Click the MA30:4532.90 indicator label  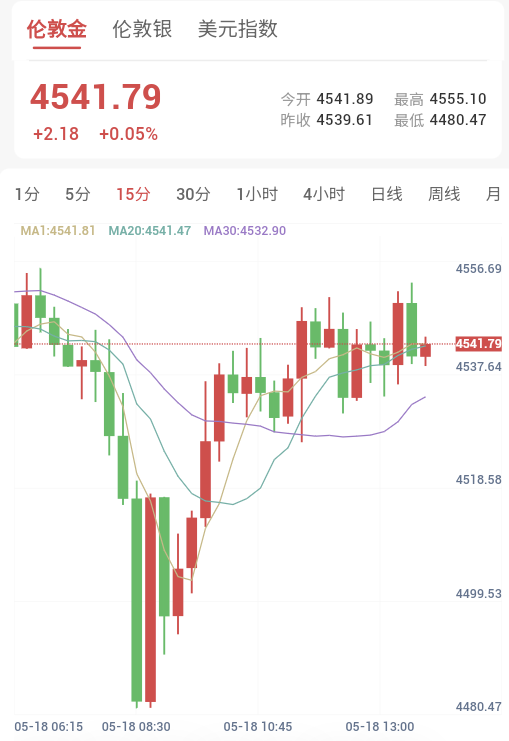(x=245, y=231)
